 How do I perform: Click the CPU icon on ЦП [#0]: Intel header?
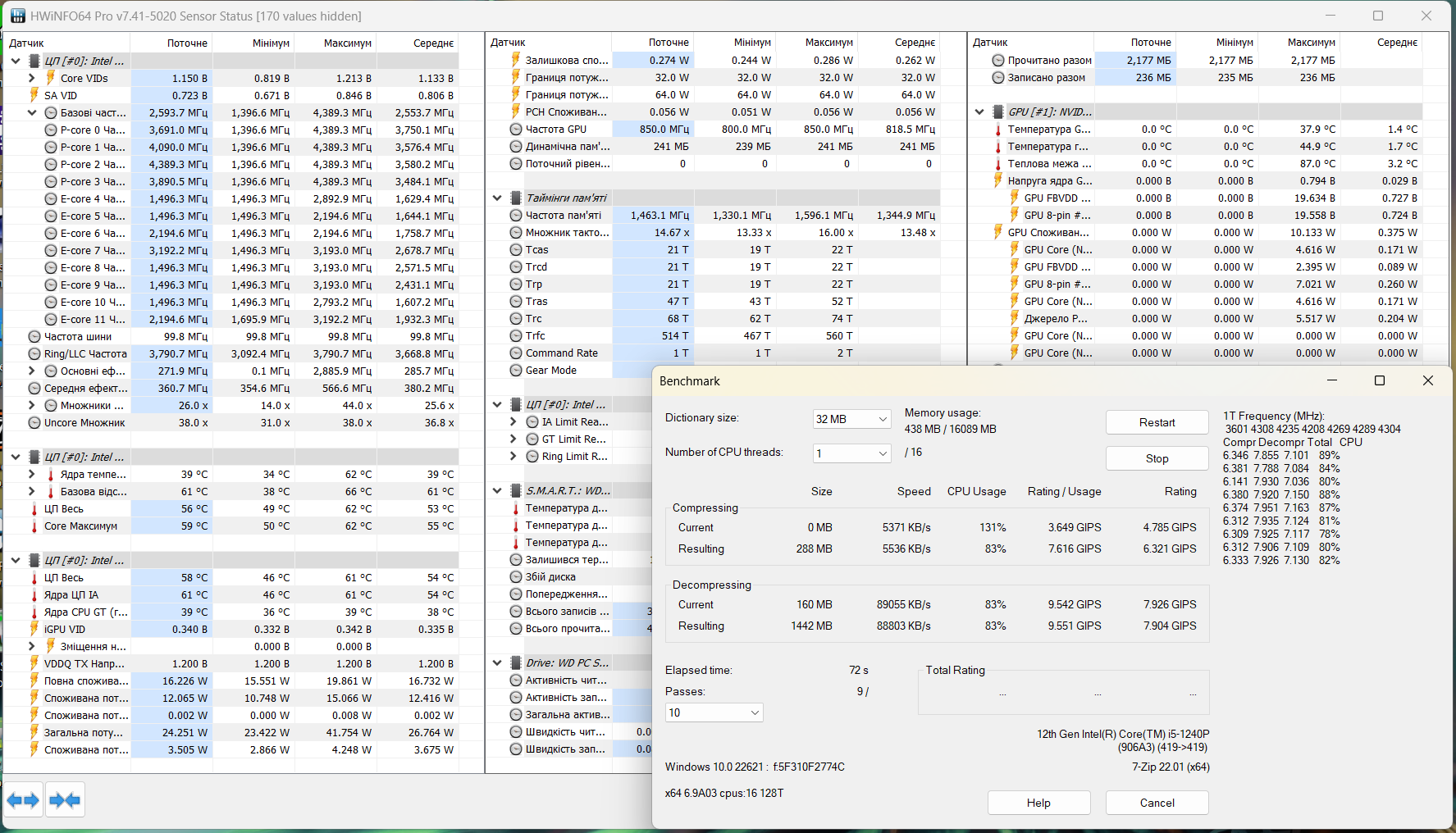click(34, 61)
